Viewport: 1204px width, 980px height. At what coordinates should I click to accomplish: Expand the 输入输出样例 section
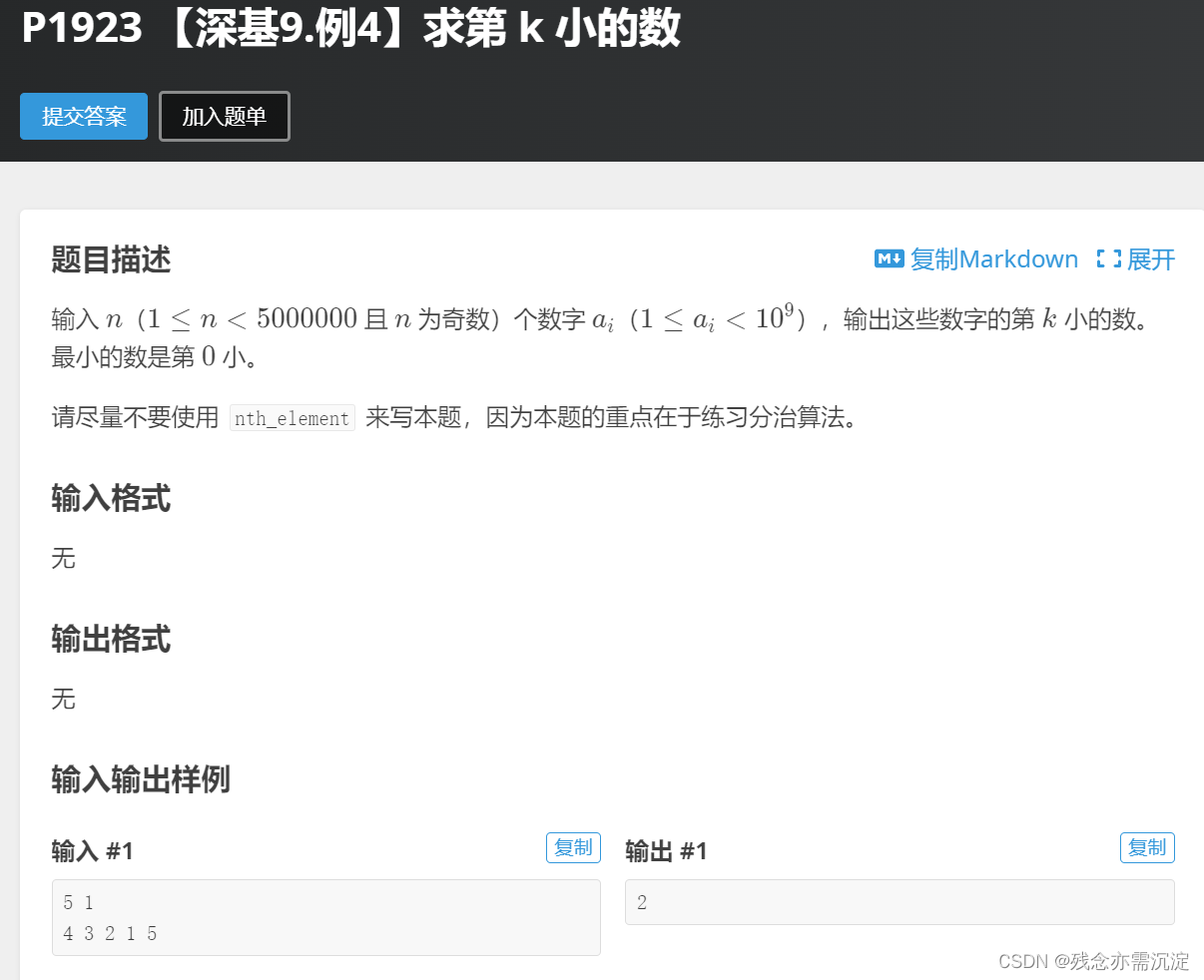pos(139,781)
